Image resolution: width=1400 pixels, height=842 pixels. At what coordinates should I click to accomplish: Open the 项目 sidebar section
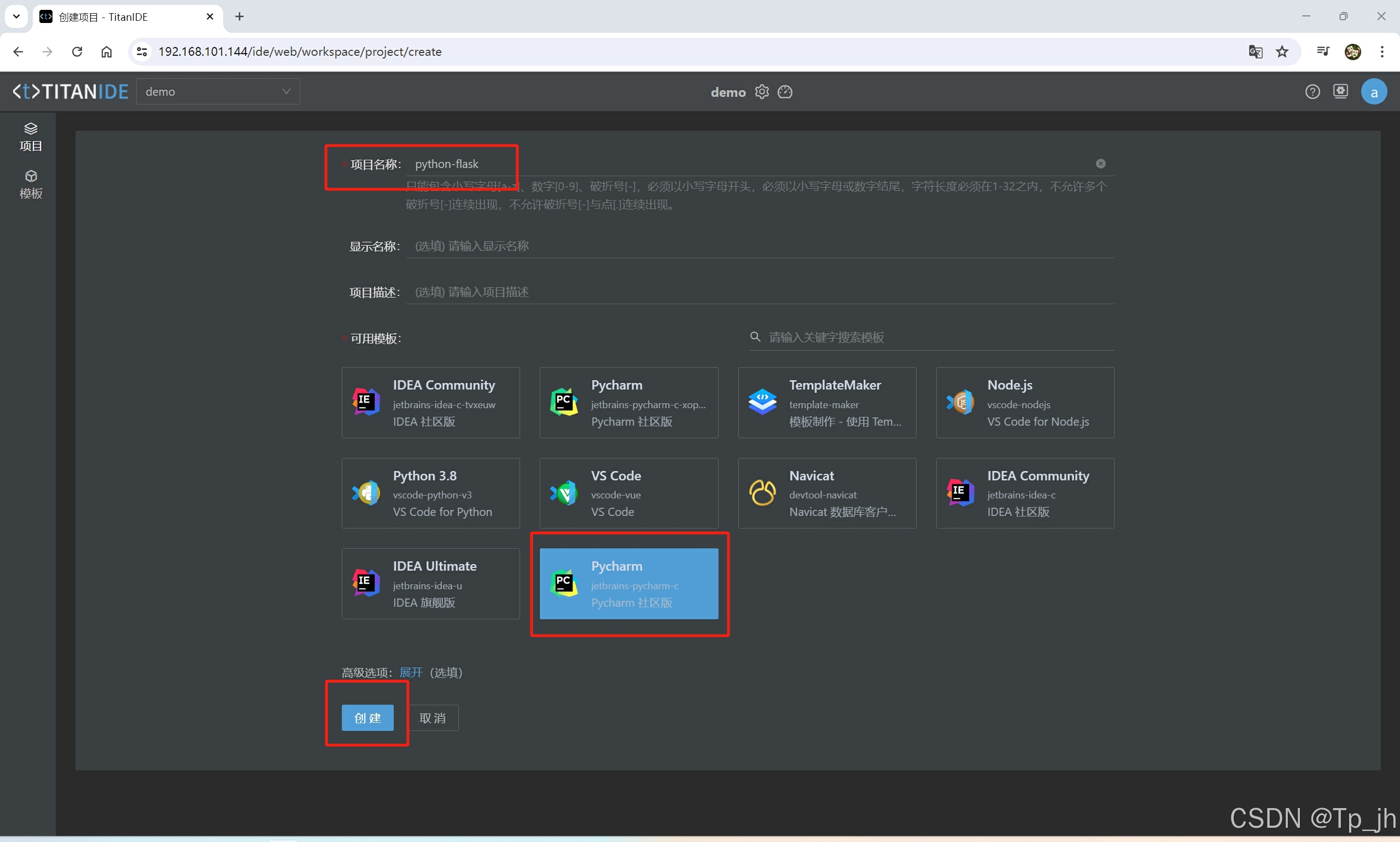pos(31,137)
